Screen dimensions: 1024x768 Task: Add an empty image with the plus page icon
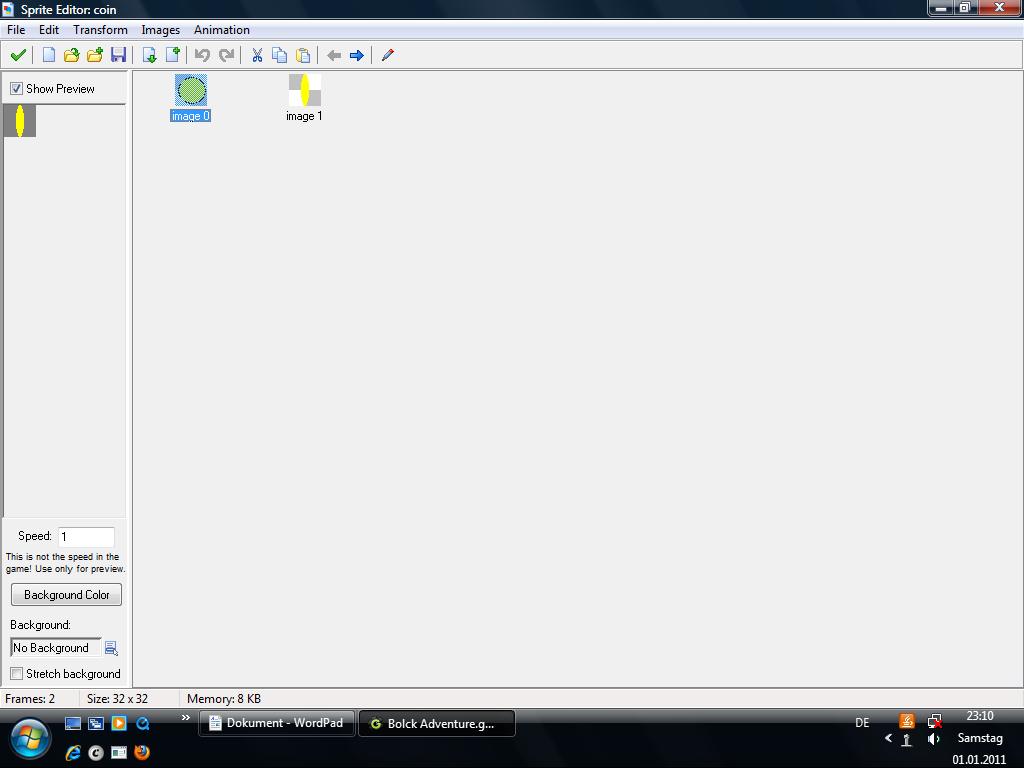click(x=173, y=55)
